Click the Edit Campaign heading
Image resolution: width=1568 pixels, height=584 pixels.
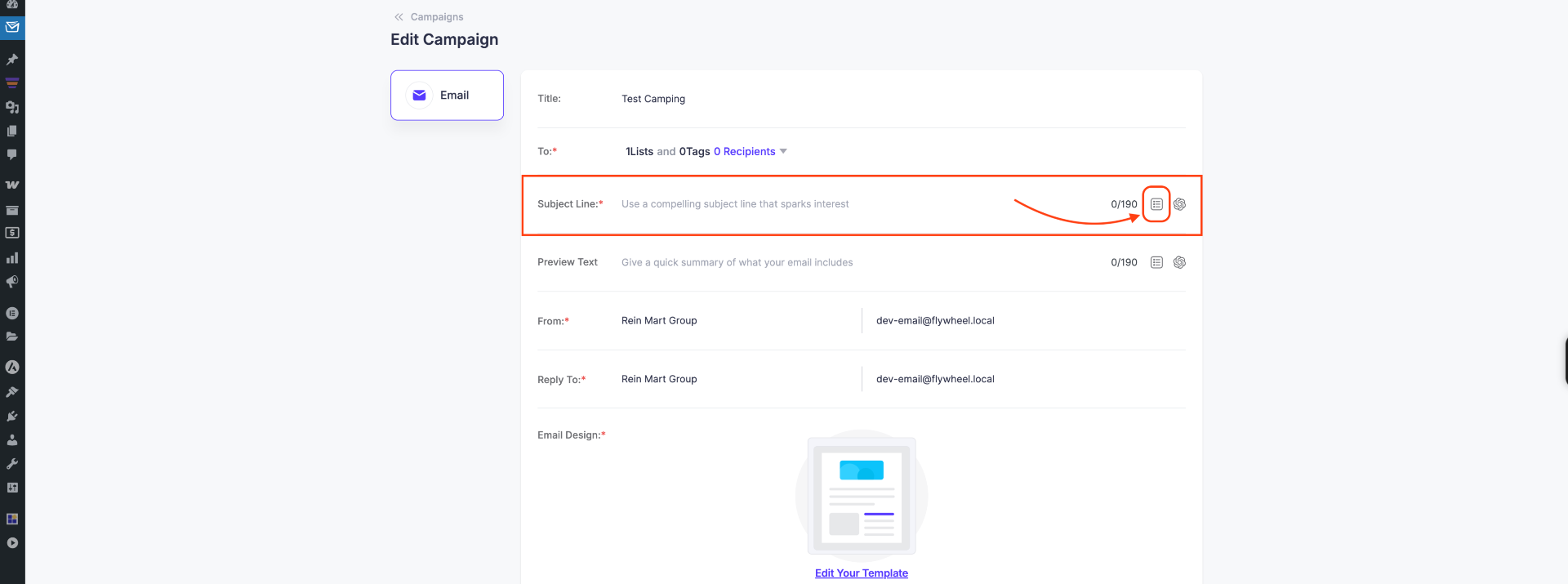[x=444, y=39]
